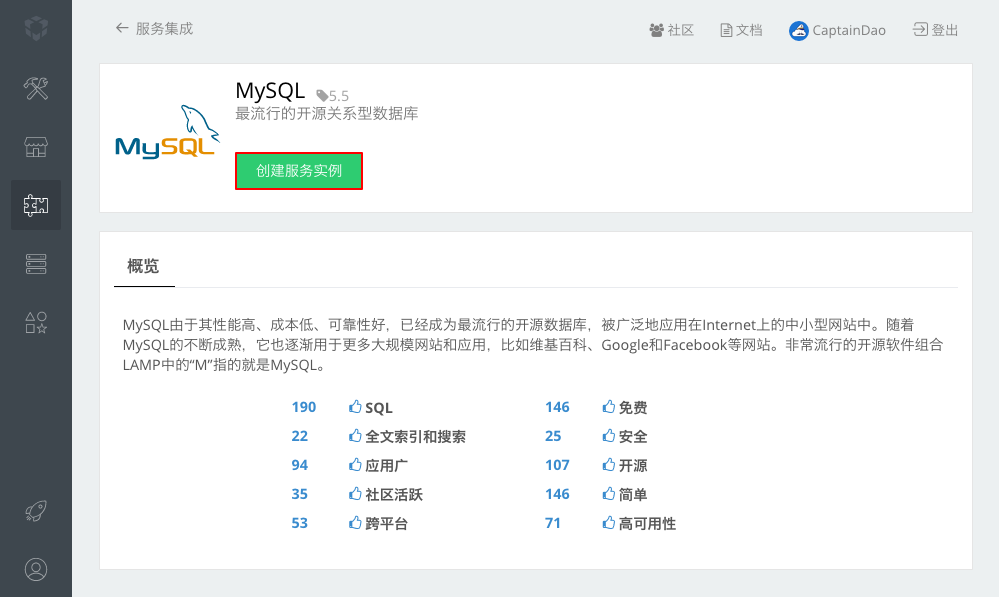Select the 概览 tab
Image resolution: width=999 pixels, height=597 pixels.
pos(144,266)
